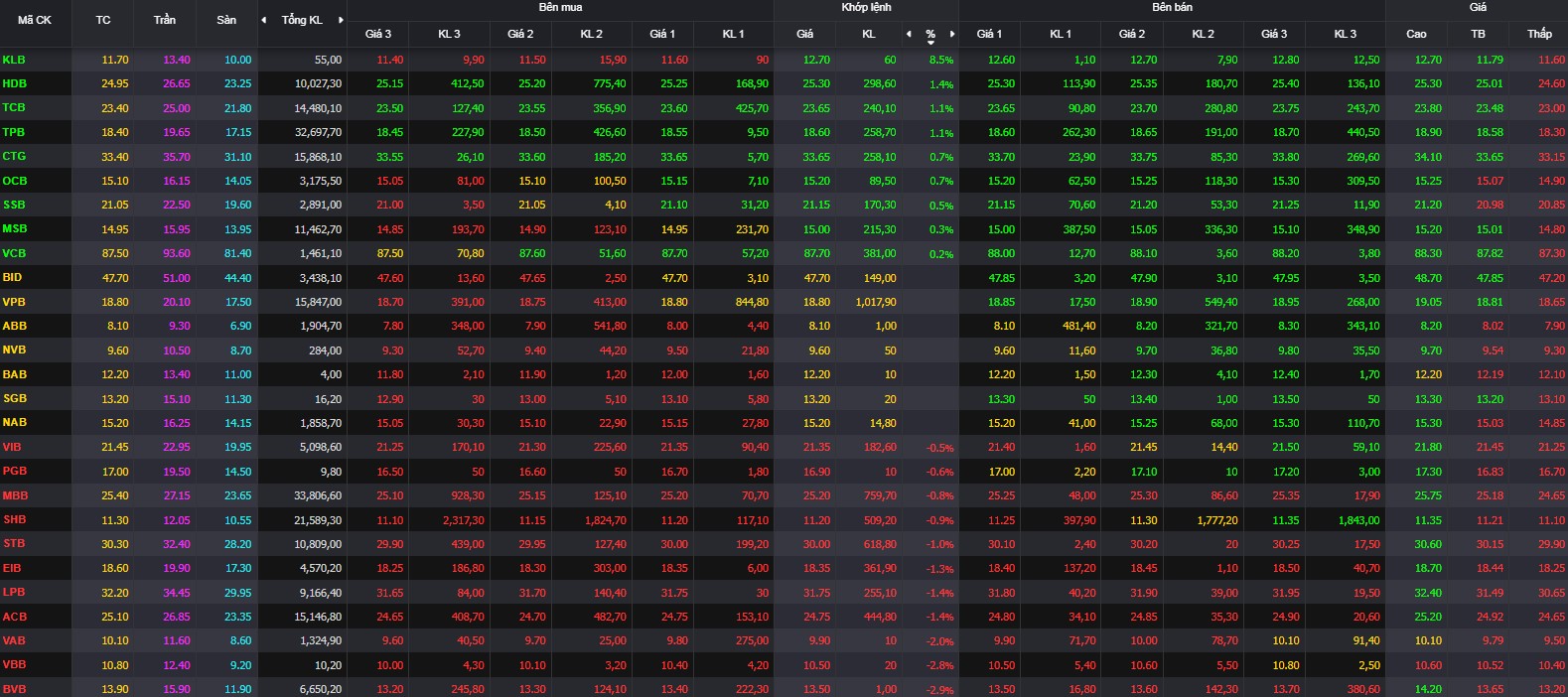The image size is (1568, 697).
Task: Open the SHB ticker symbol
Action: tap(14, 519)
